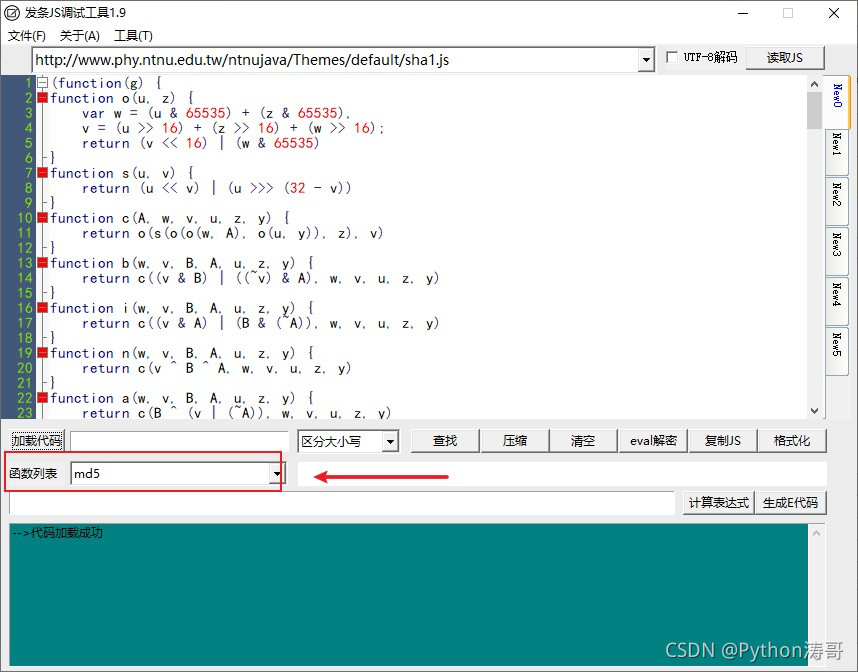
Task: Click the 复制JS button
Action: (723, 441)
